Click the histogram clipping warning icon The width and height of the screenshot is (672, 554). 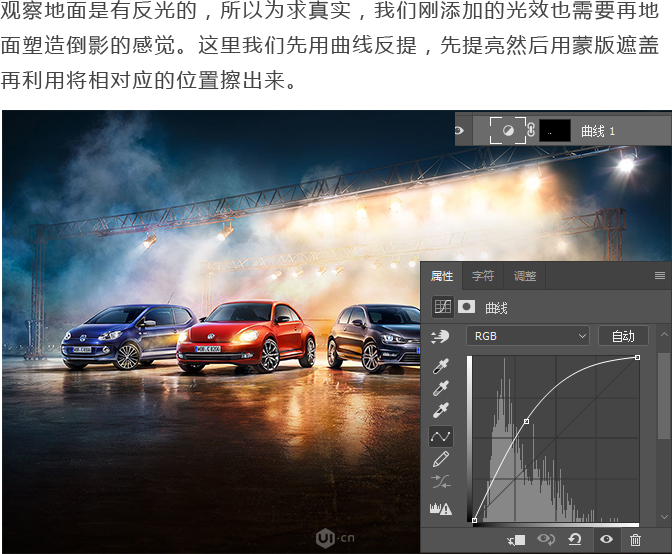[440, 509]
